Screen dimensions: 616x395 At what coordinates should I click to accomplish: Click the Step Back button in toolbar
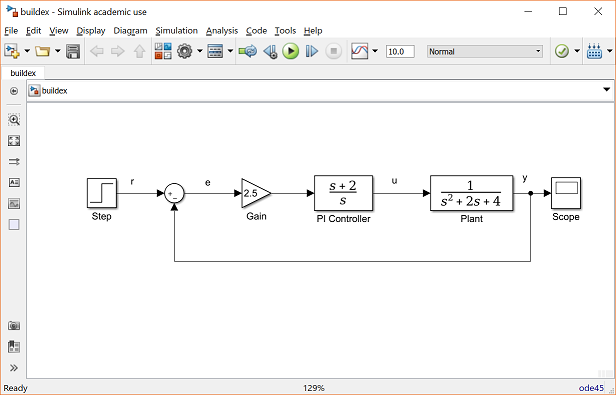(x=270, y=51)
